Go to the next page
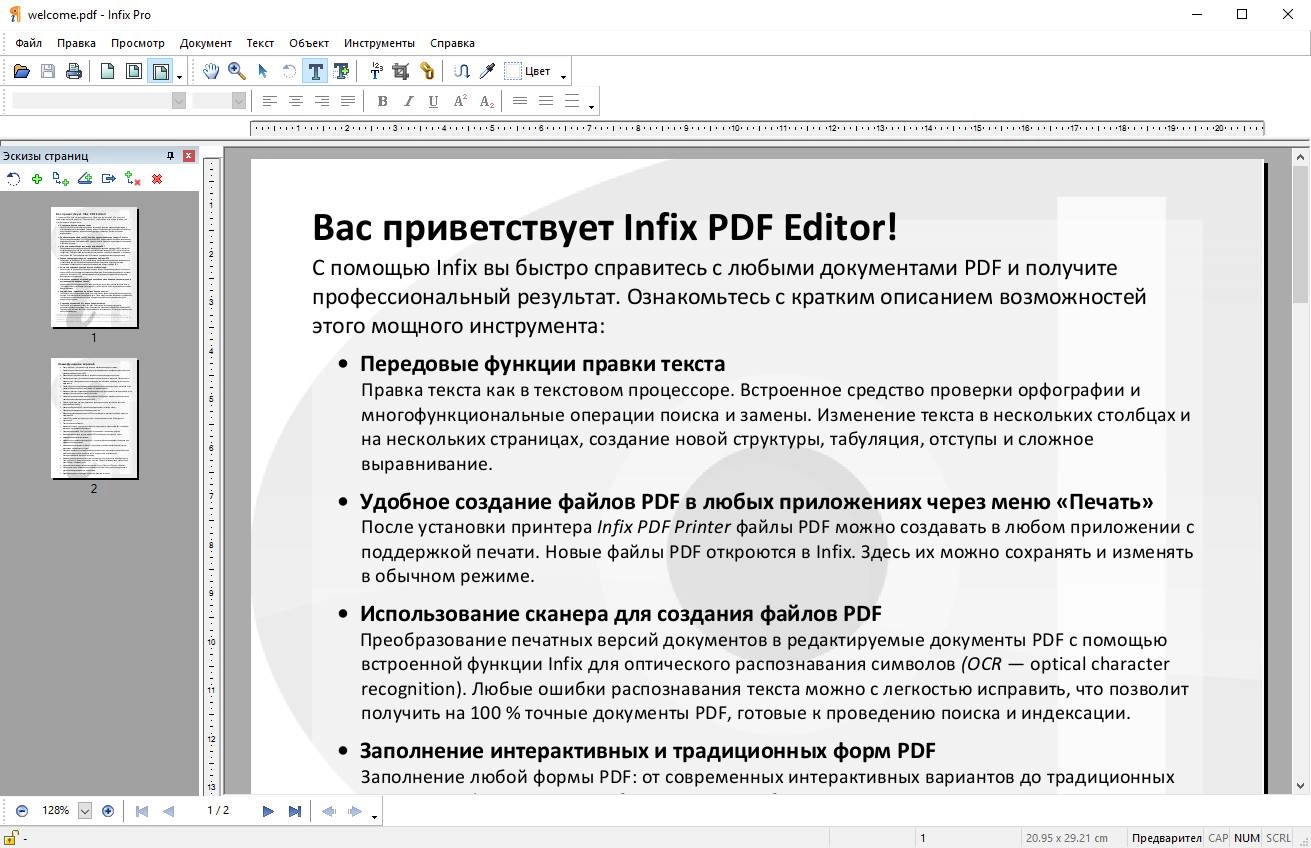 [268, 811]
